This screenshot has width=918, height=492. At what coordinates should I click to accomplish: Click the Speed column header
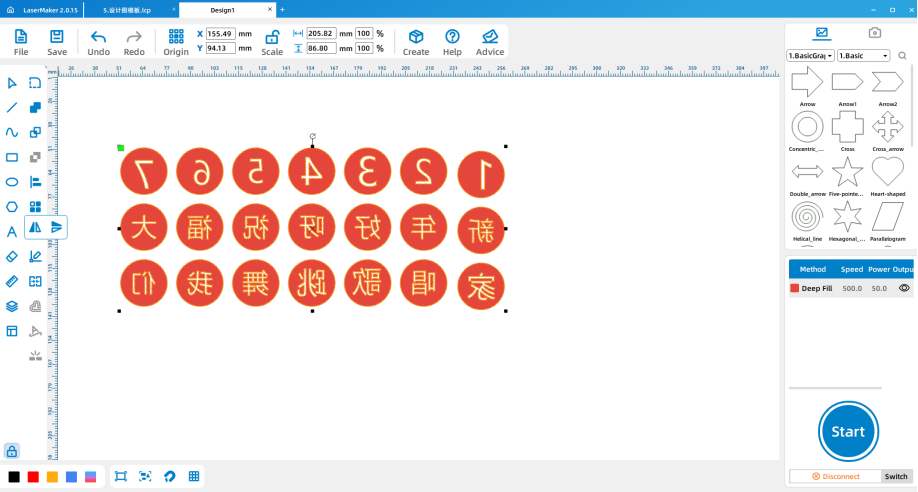coord(852,269)
